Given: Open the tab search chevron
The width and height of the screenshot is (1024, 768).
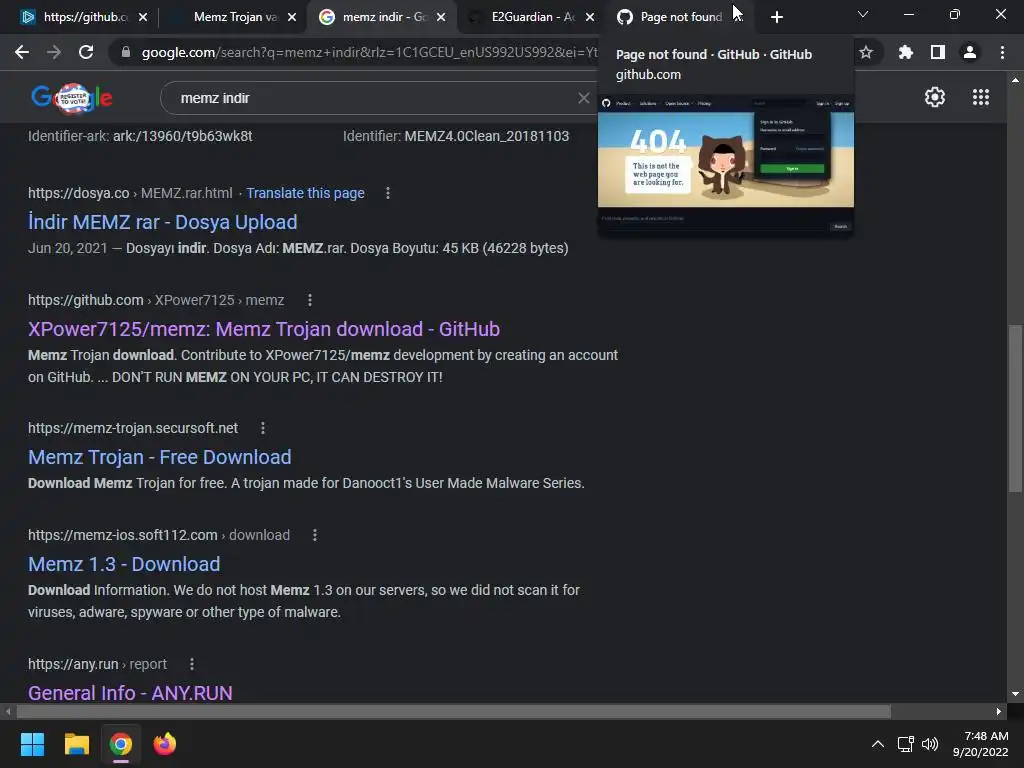Looking at the screenshot, I should click(863, 14).
